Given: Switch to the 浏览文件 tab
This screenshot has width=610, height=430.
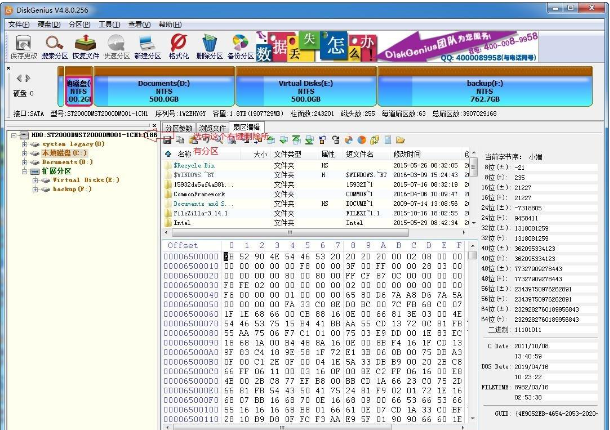Looking at the screenshot, I should coord(212,128).
